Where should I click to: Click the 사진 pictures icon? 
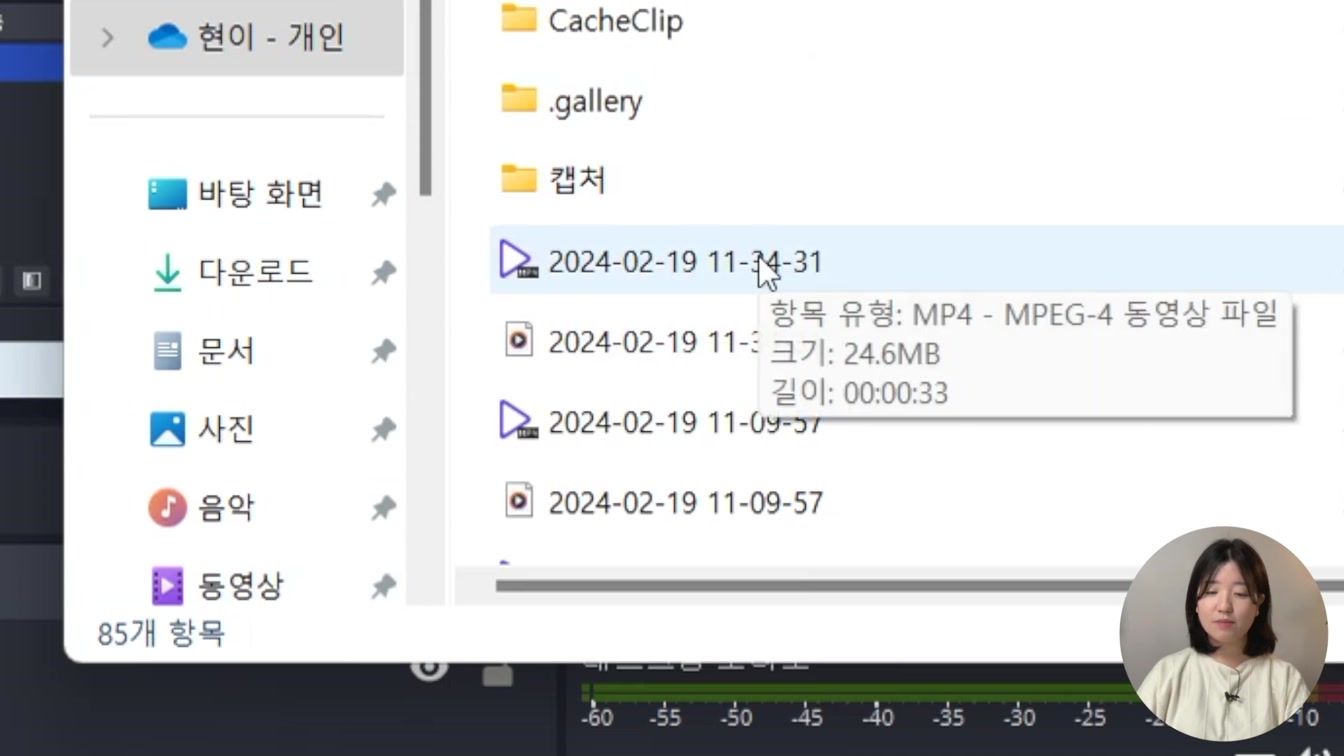coord(167,429)
